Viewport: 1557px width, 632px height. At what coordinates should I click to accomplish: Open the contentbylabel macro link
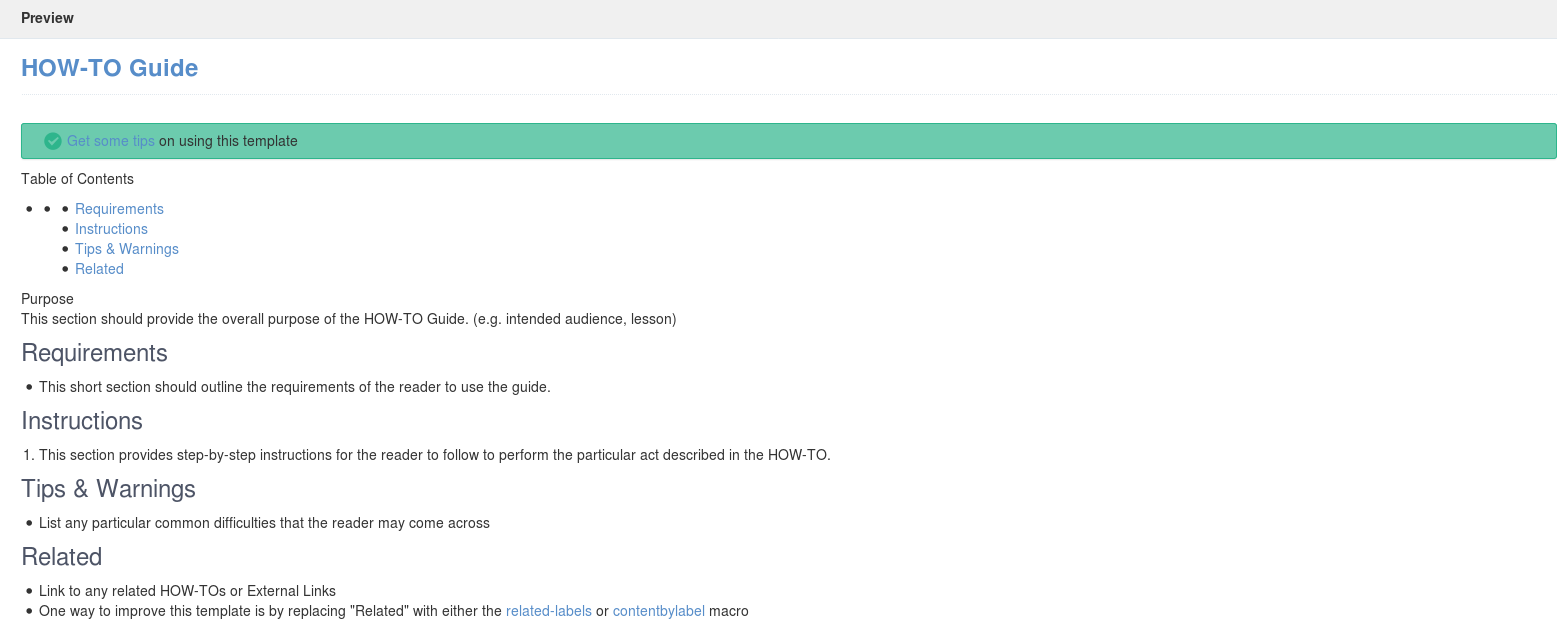659,611
